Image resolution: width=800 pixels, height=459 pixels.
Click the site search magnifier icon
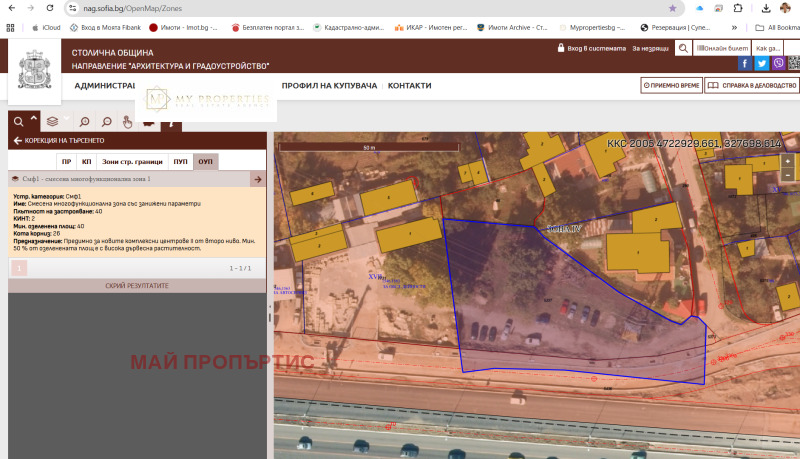[683, 48]
